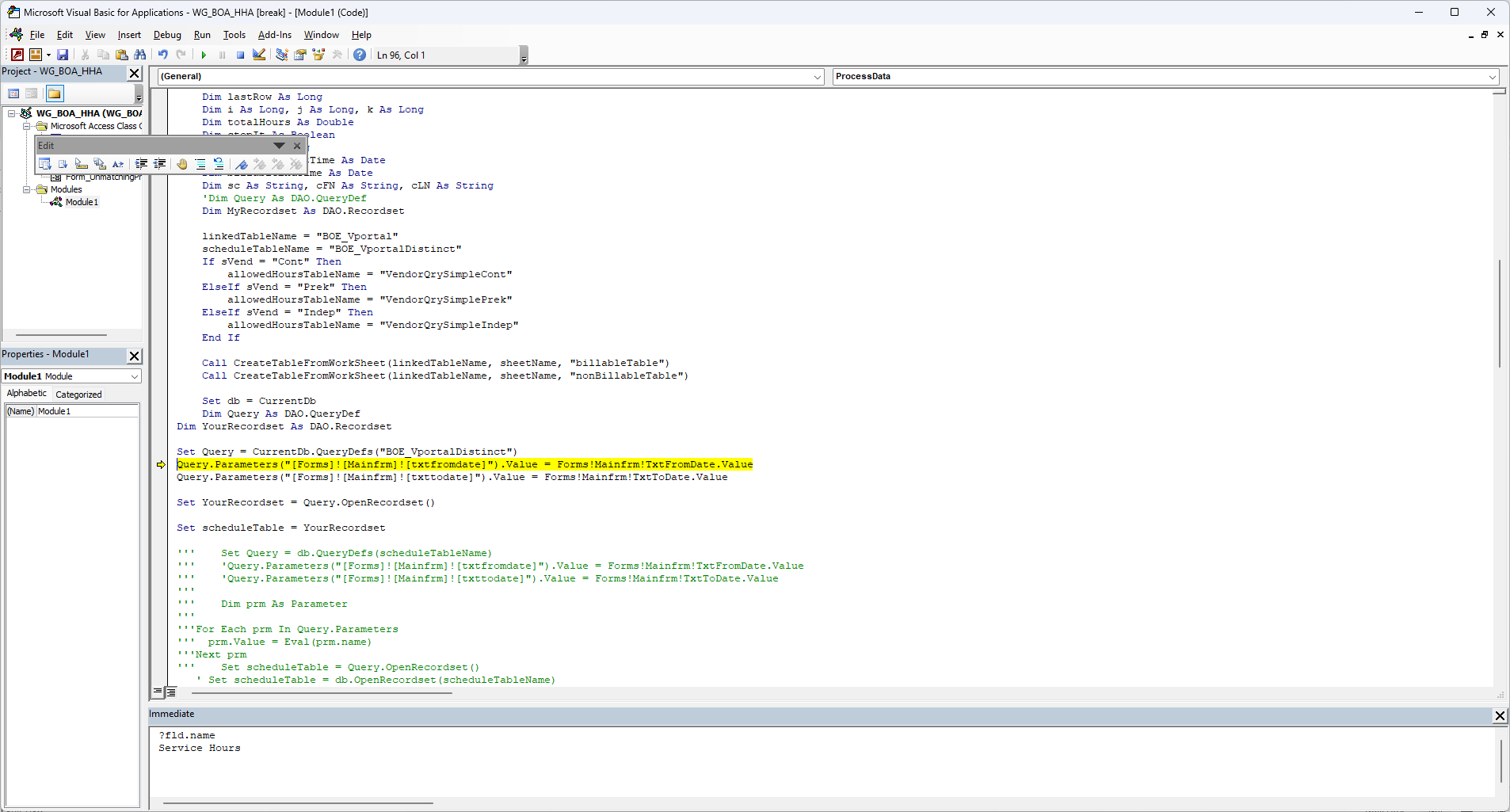Image resolution: width=1510 pixels, height=812 pixels.
Task: Click View Code icon in Project panel
Action: pos(13,93)
